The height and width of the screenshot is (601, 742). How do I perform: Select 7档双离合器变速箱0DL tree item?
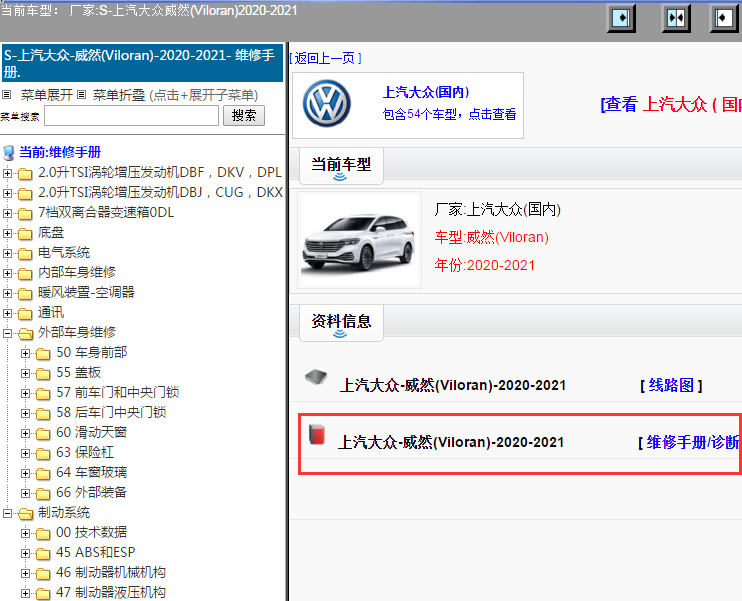106,212
